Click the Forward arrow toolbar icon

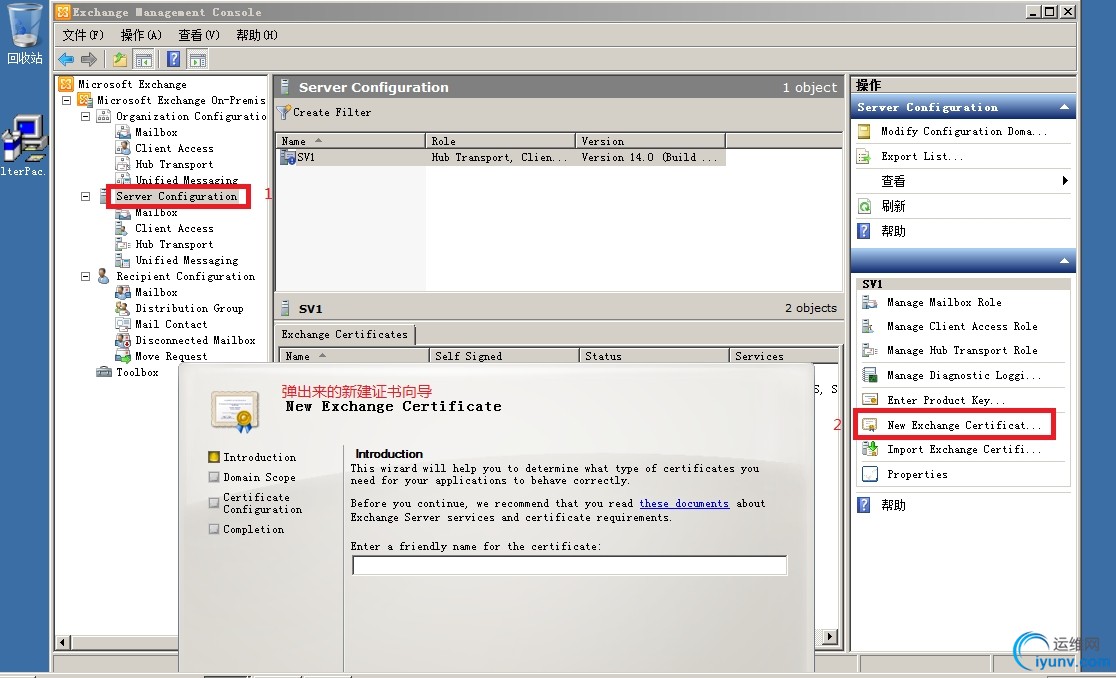coord(89,59)
